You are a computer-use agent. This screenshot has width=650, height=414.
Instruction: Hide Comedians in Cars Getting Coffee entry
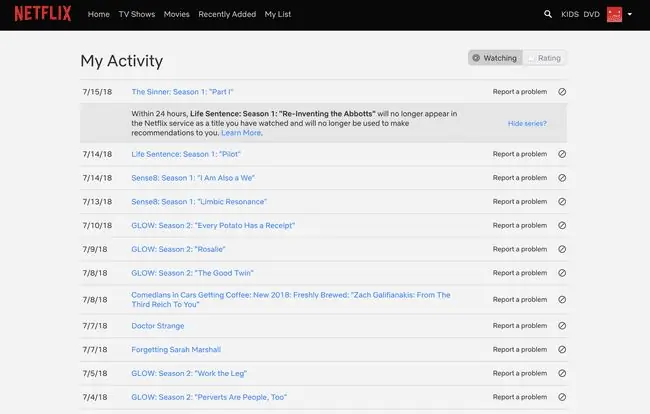pyautogui.click(x=562, y=299)
